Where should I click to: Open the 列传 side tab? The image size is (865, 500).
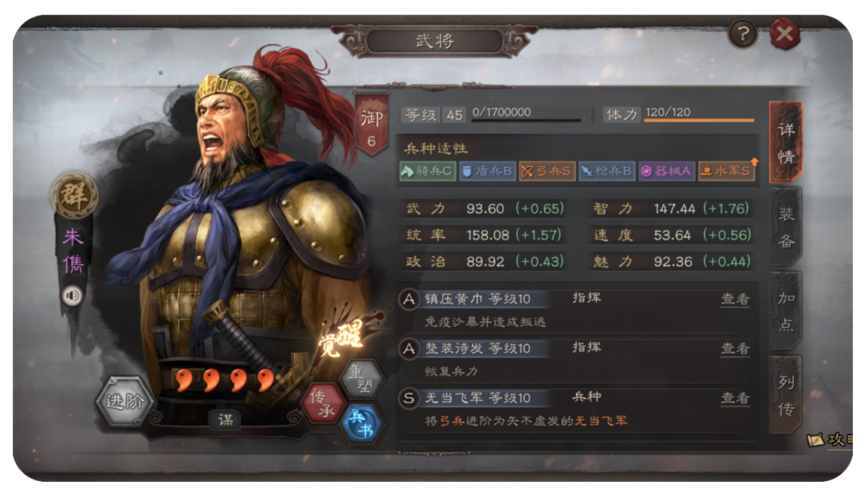click(x=786, y=395)
